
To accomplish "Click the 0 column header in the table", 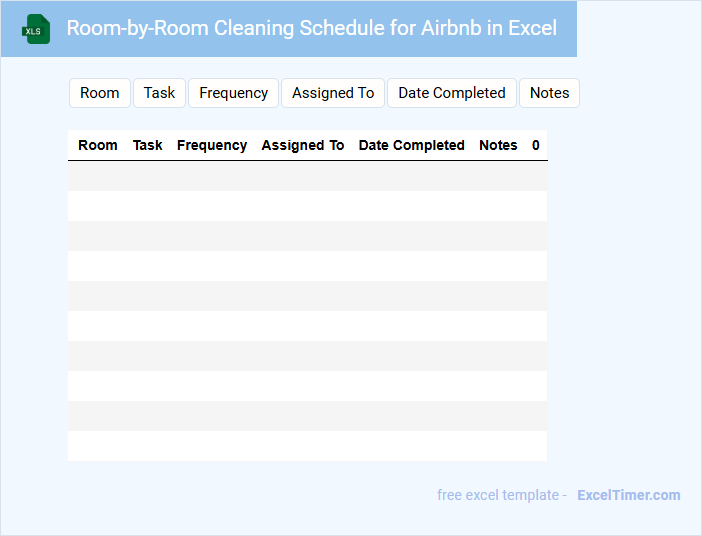I will pyautogui.click(x=536, y=145).
